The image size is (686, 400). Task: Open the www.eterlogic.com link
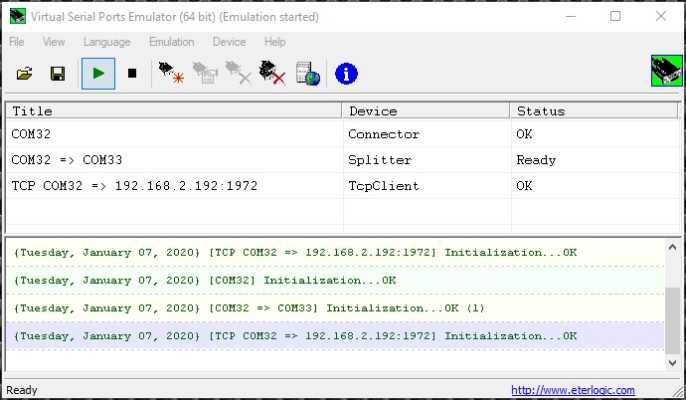coord(572,390)
